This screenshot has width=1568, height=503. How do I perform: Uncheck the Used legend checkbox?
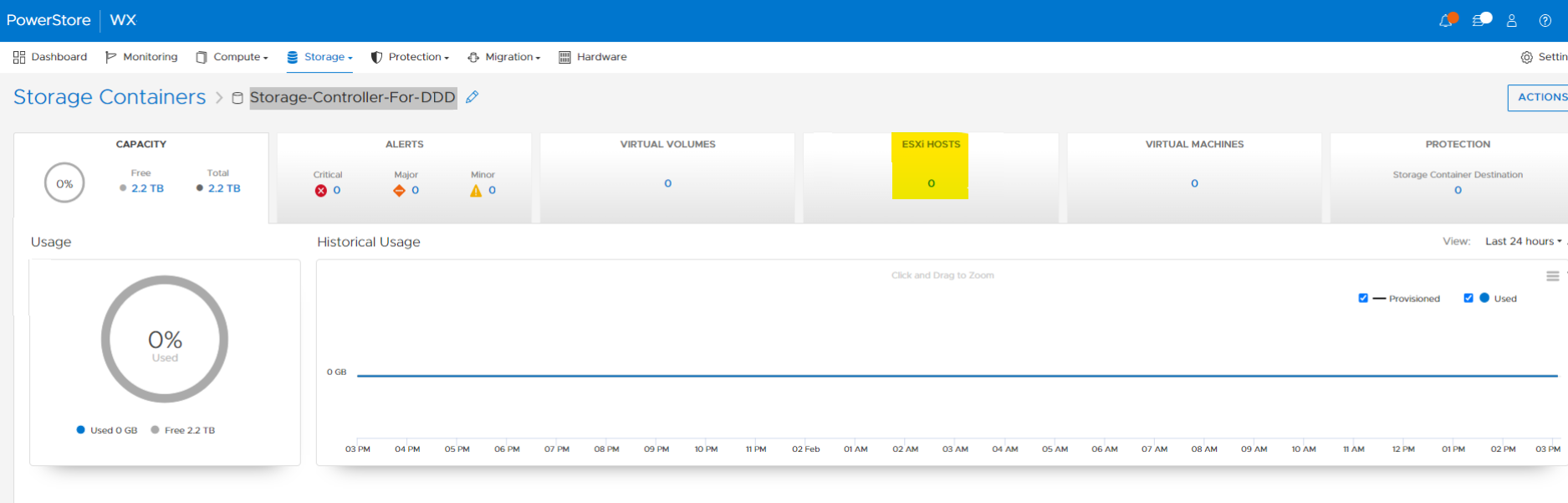click(1468, 298)
